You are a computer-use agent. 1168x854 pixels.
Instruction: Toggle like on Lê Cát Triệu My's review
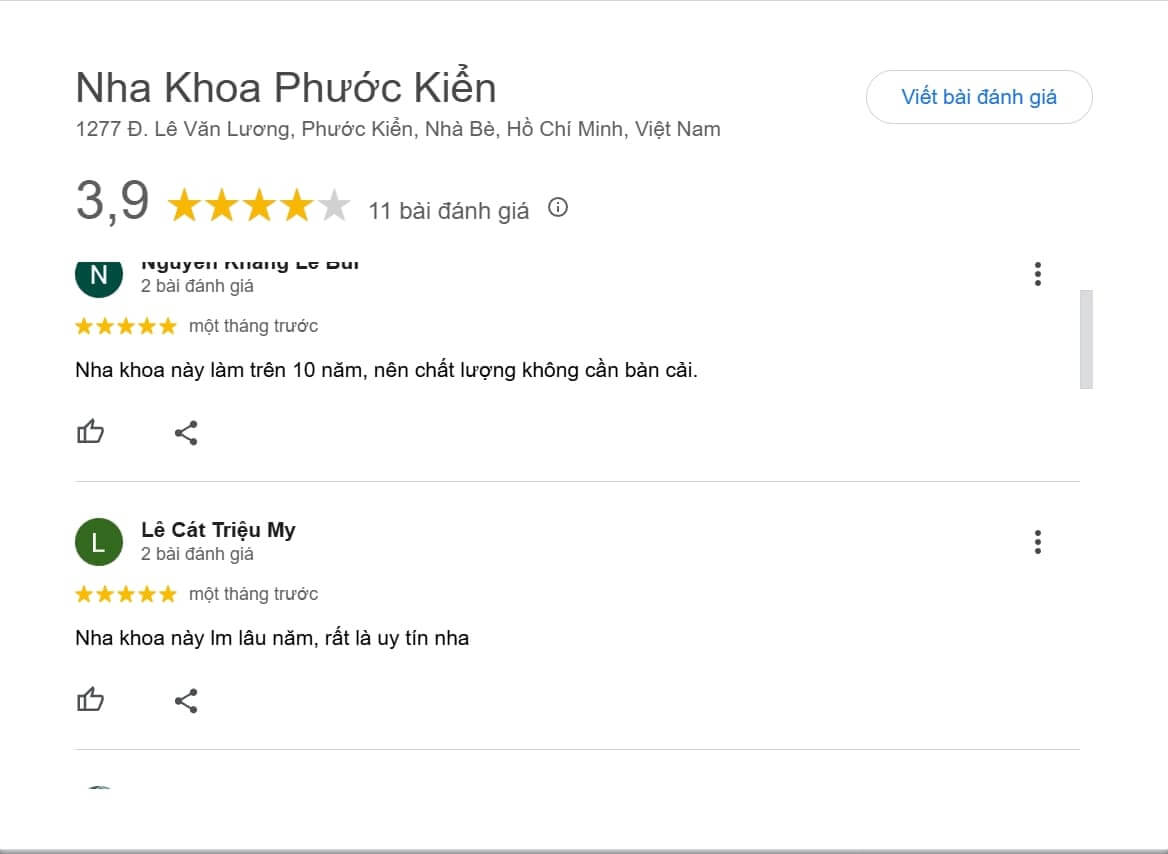click(91, 700)
